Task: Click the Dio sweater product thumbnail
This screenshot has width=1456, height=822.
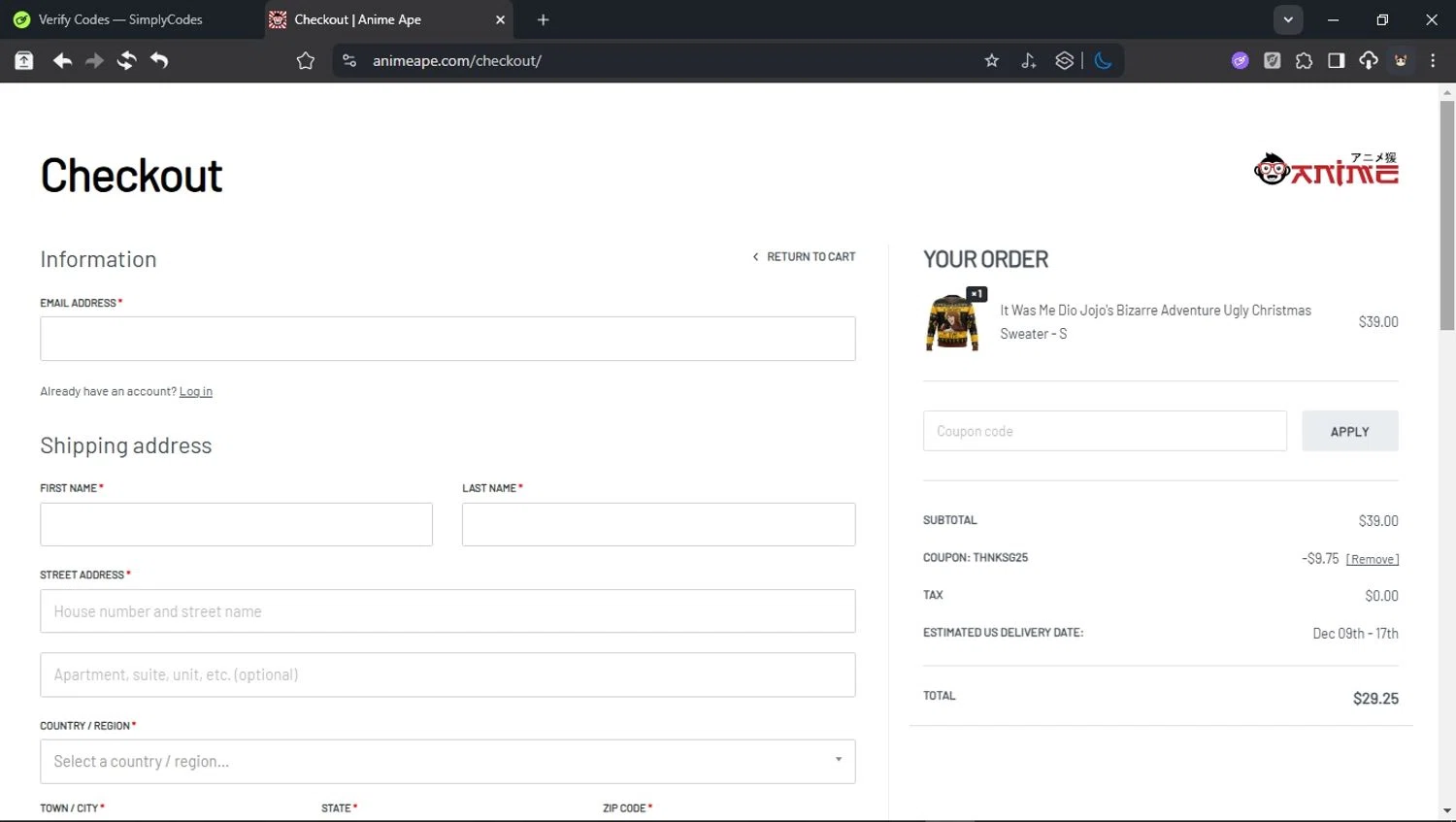Action: coord(953,322)
